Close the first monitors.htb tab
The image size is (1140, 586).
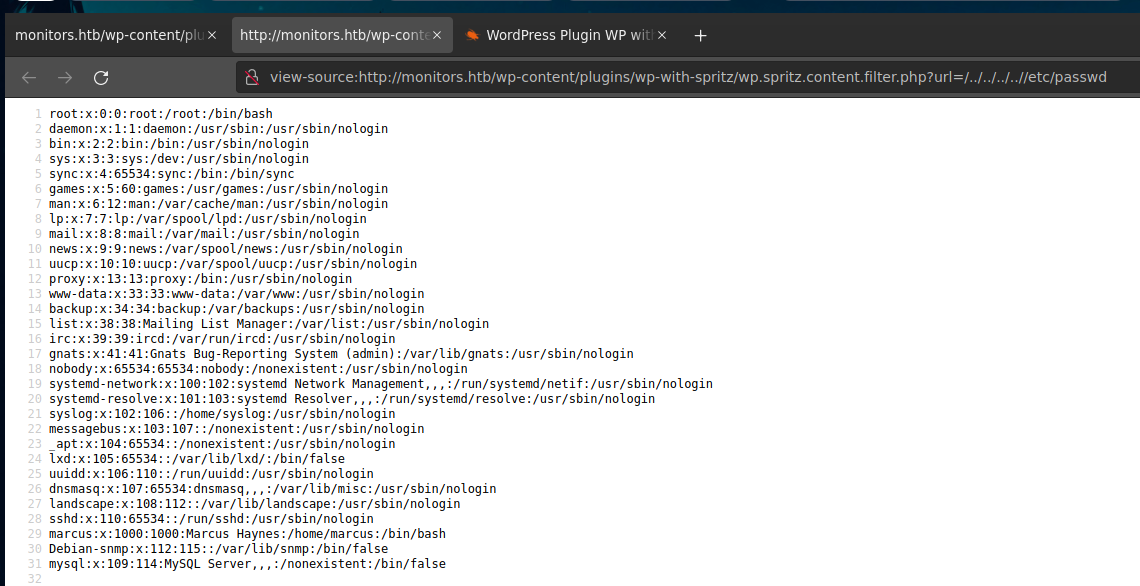(x=211, y=35)
